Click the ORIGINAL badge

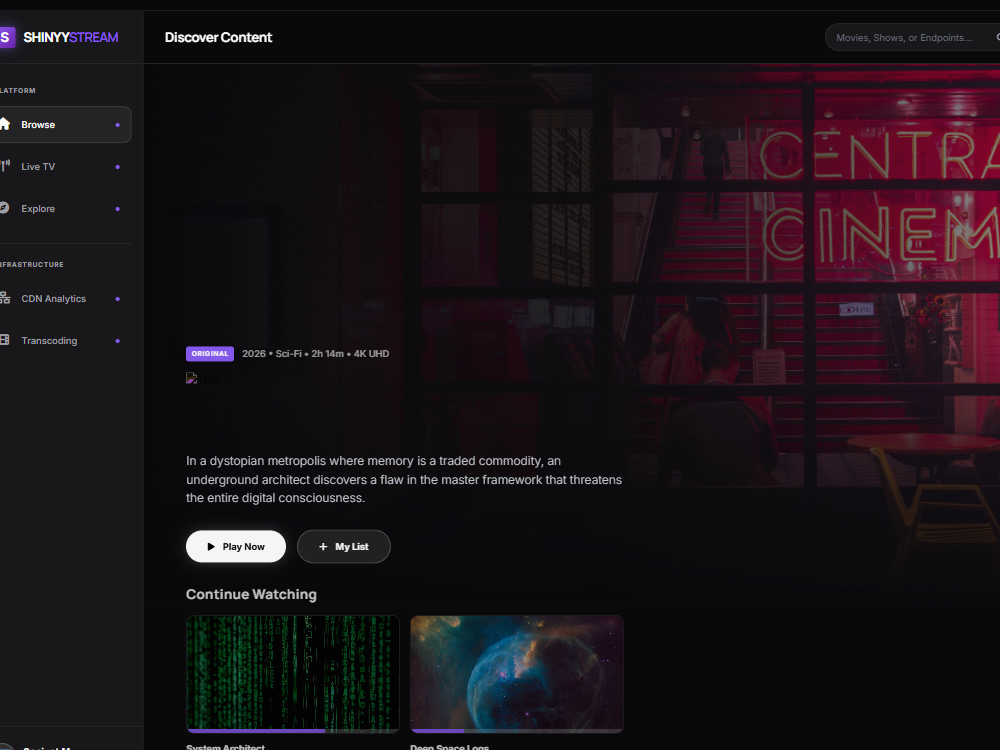point(210,354)
